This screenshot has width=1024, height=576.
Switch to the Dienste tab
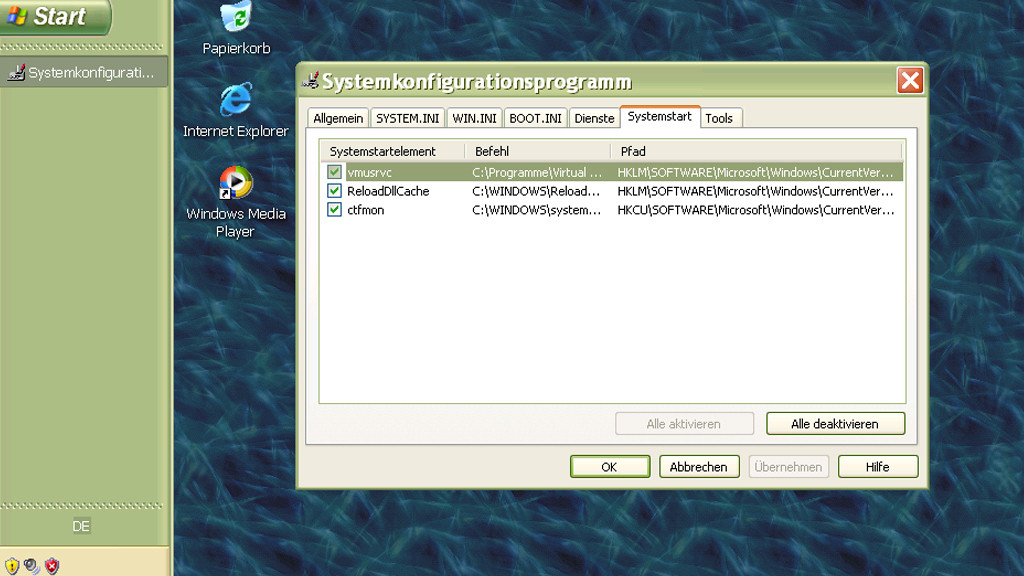(594, 118)
